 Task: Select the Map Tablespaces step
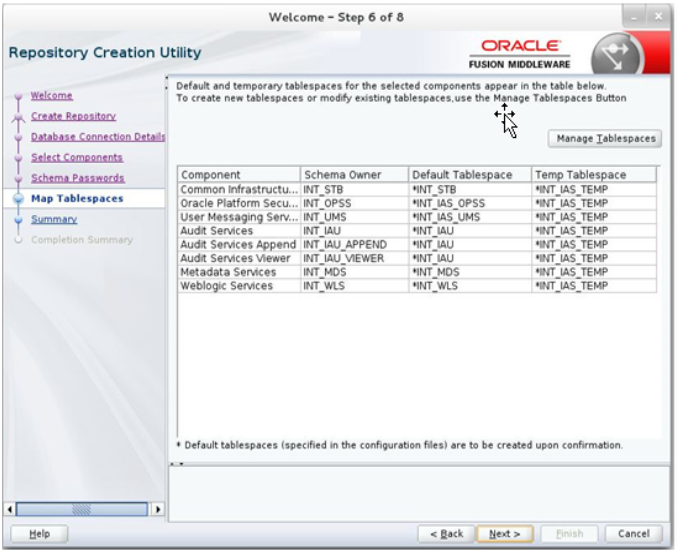[77, 199]
